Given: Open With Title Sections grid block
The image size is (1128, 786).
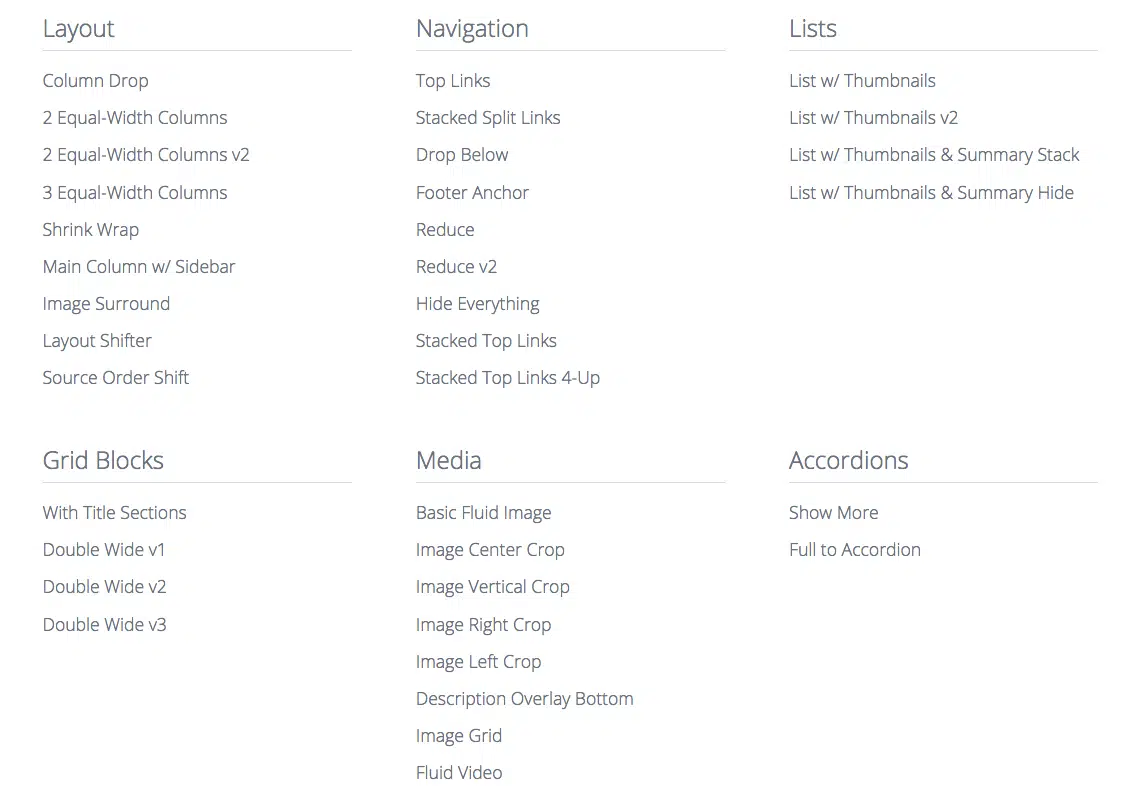Looking at the screenshot, I should coord(114,513).
